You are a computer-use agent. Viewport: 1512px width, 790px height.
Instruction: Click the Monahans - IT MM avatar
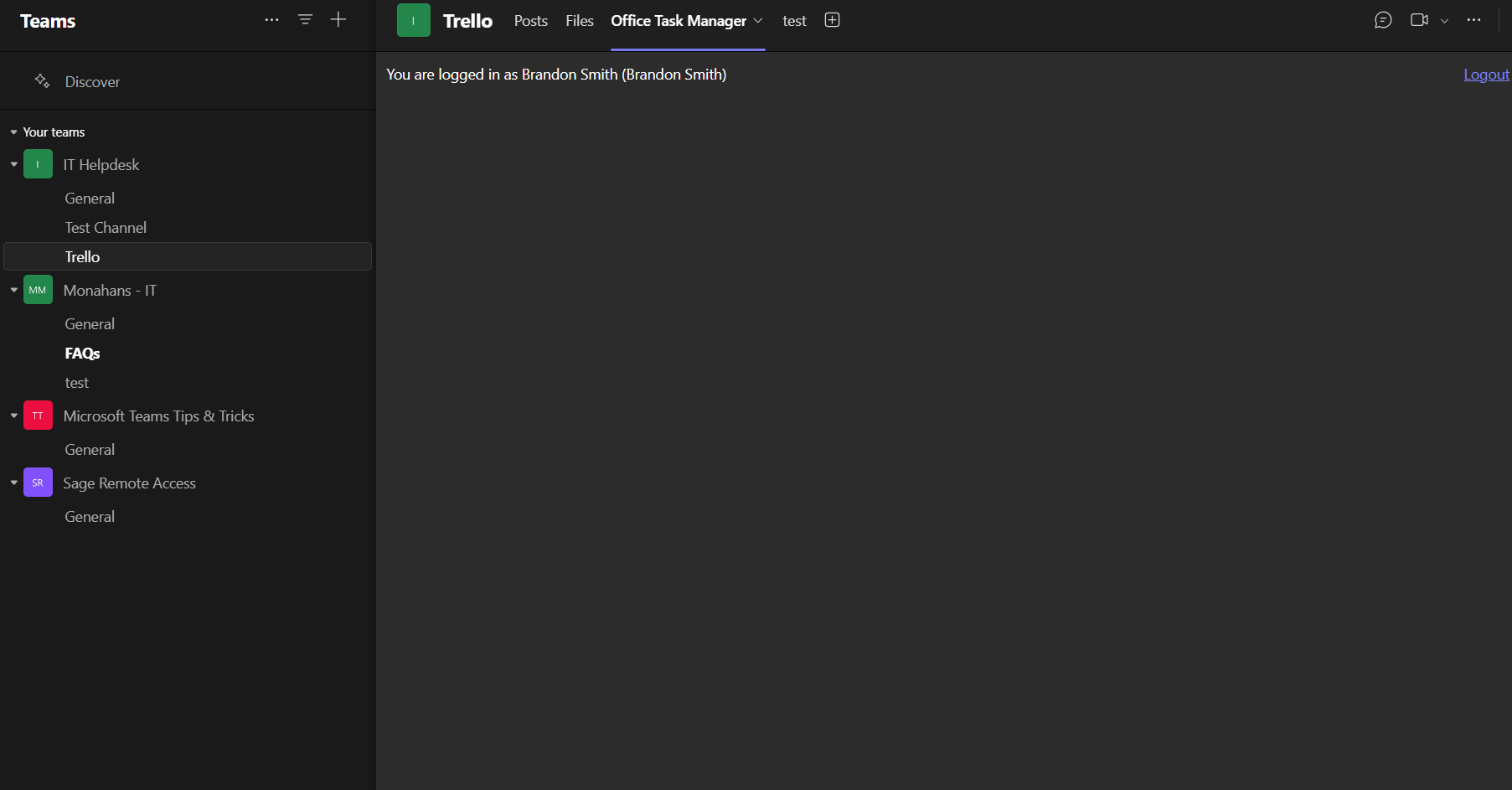(38, 290)
